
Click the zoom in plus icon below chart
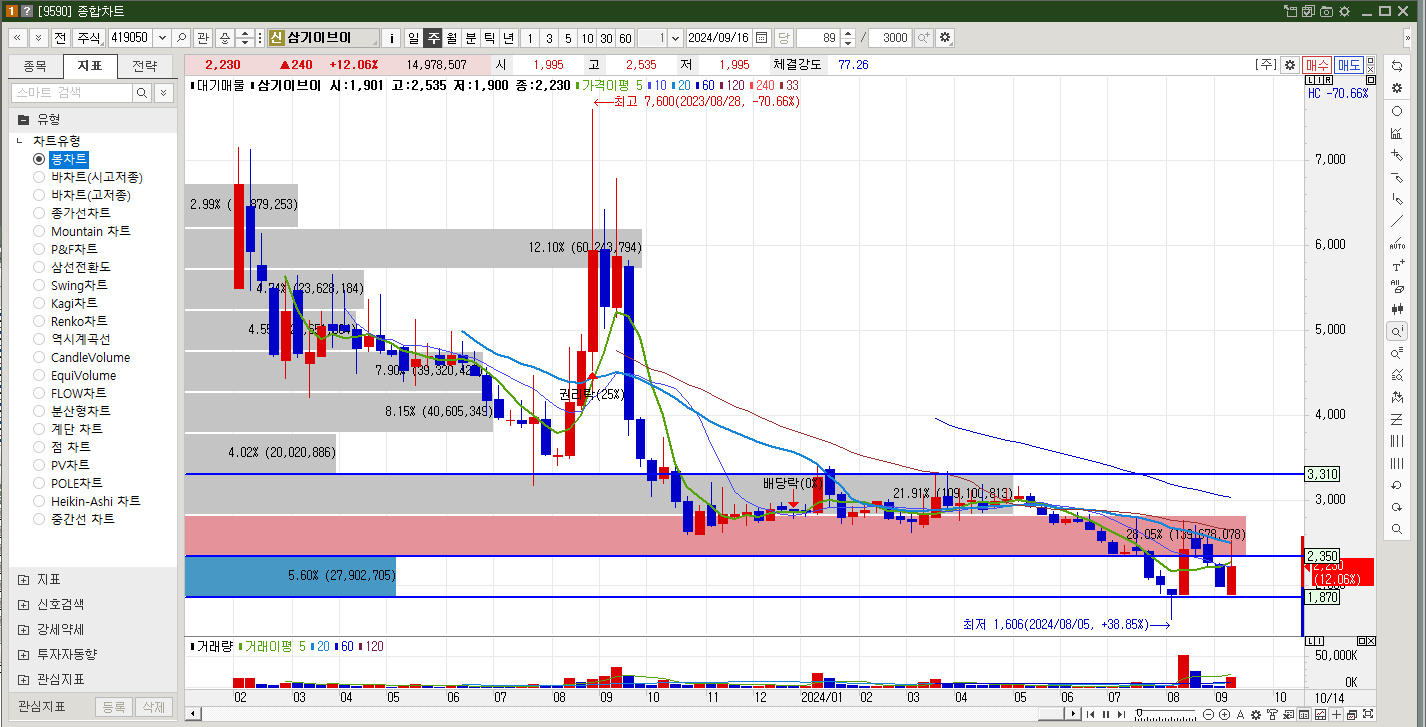(1224, 714)
